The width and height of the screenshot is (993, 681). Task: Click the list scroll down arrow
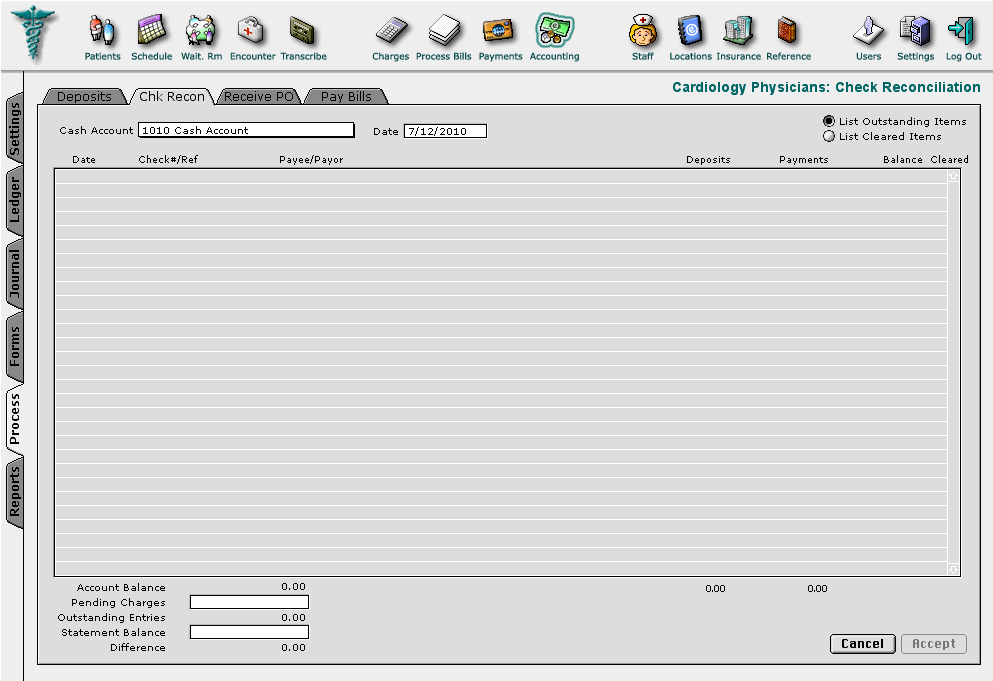click(953, 569)
